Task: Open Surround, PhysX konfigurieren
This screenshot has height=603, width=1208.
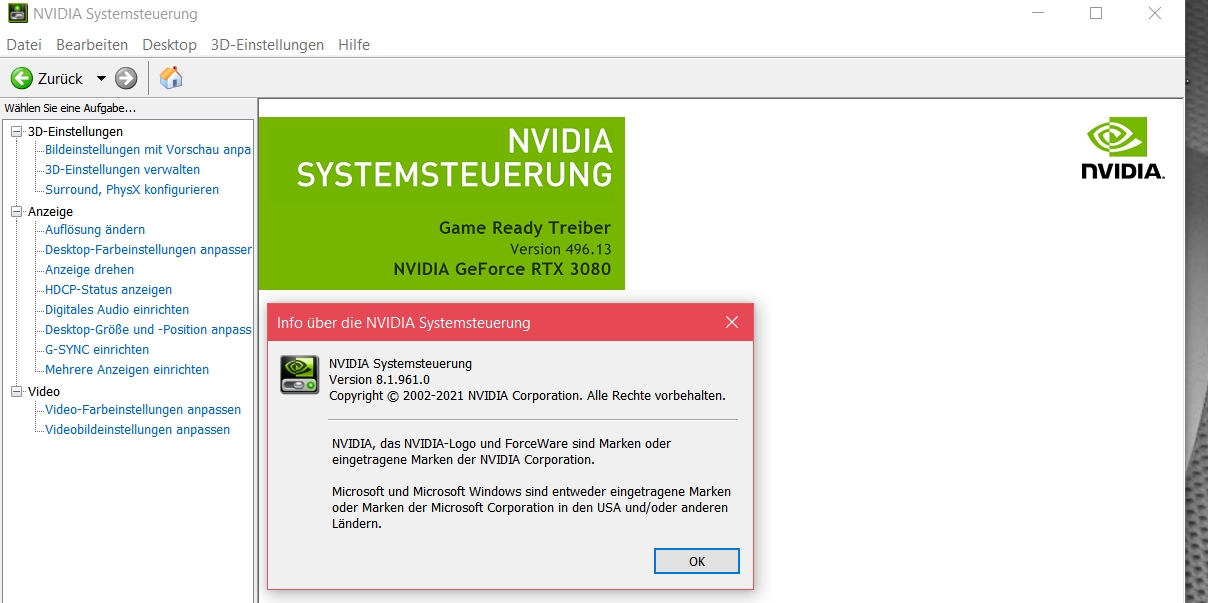Action: click(x=132, y=190)
